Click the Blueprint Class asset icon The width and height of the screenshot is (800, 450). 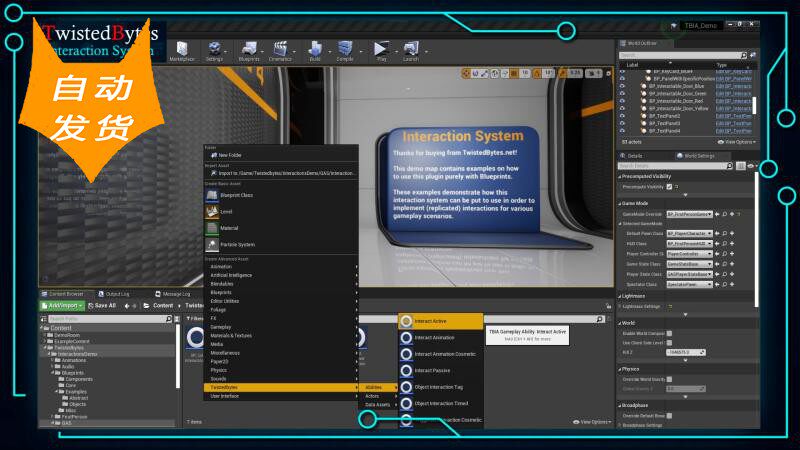(212, 195)
